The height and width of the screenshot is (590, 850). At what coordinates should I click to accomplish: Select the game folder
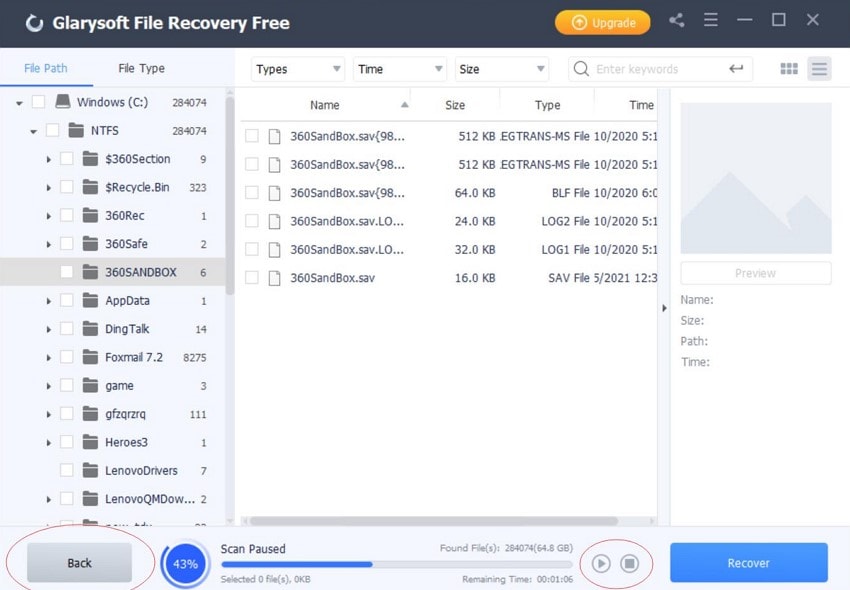[x=119, y=386]
